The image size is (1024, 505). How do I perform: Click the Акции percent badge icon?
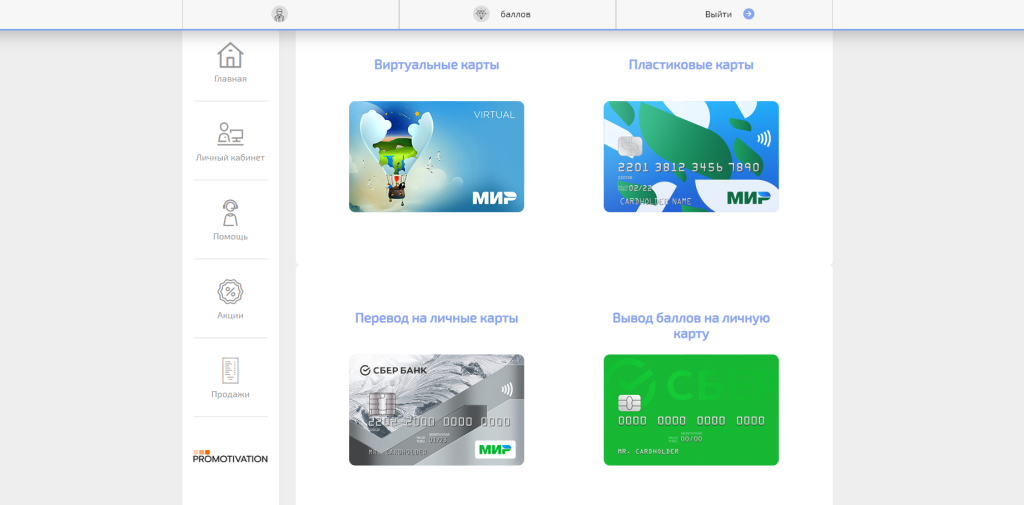coord(230,292)
